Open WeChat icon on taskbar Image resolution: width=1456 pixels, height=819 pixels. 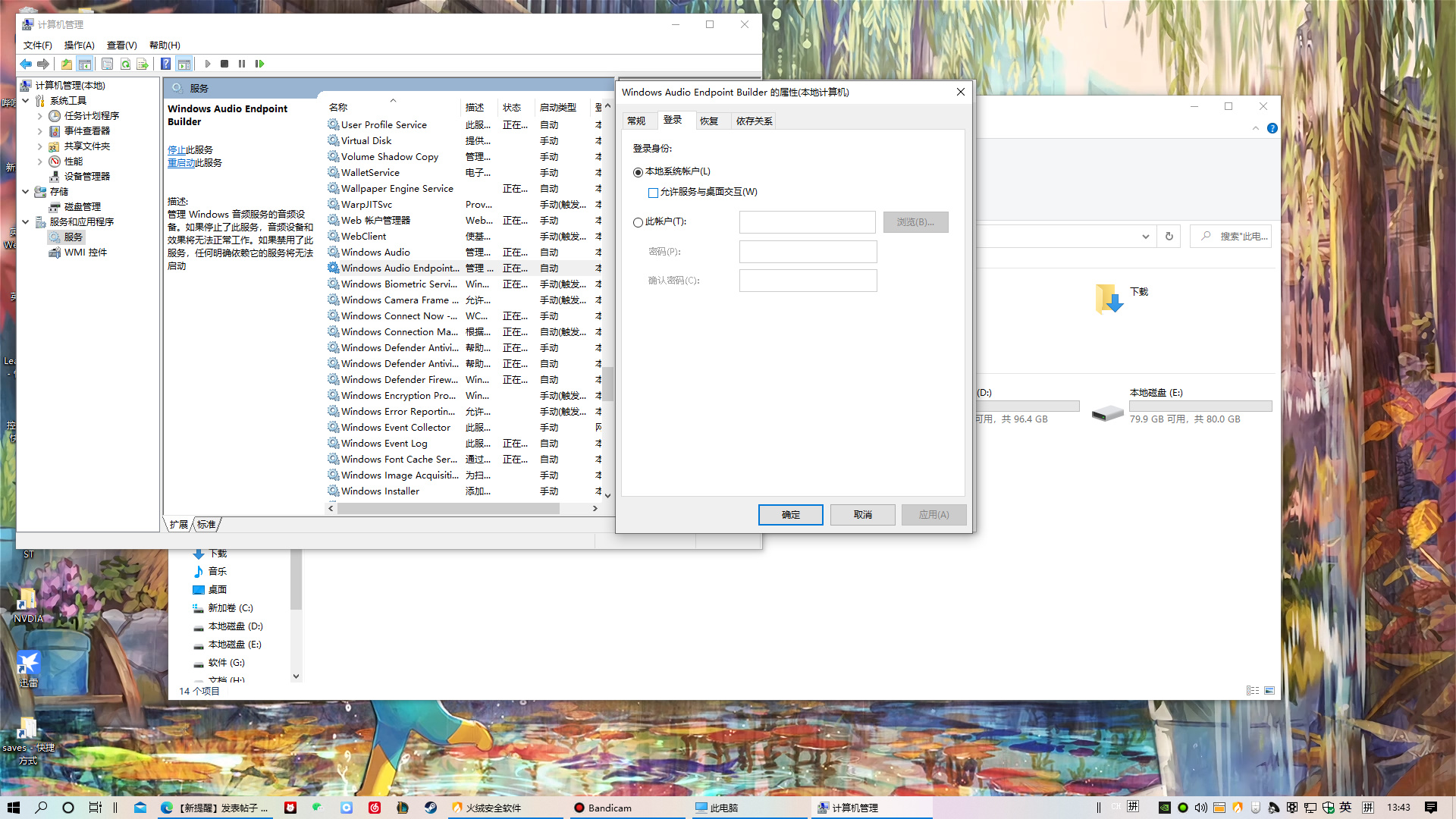[318, 808]
